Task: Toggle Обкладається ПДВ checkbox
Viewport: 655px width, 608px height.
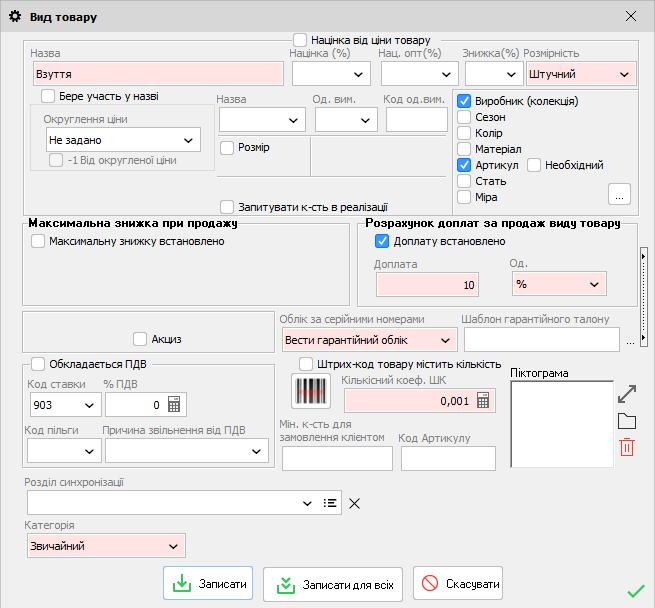Action: [x=38, y=364]
